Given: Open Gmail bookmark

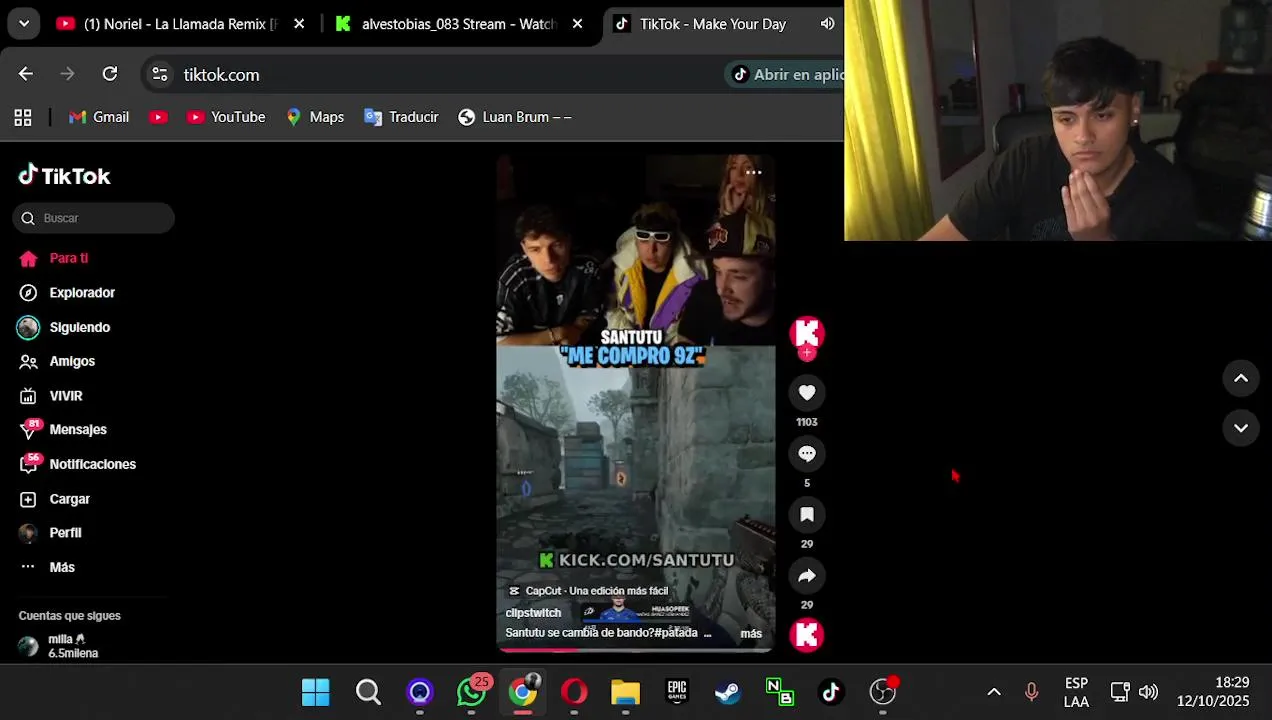Looking at the screenshot, I should (98, 117).
